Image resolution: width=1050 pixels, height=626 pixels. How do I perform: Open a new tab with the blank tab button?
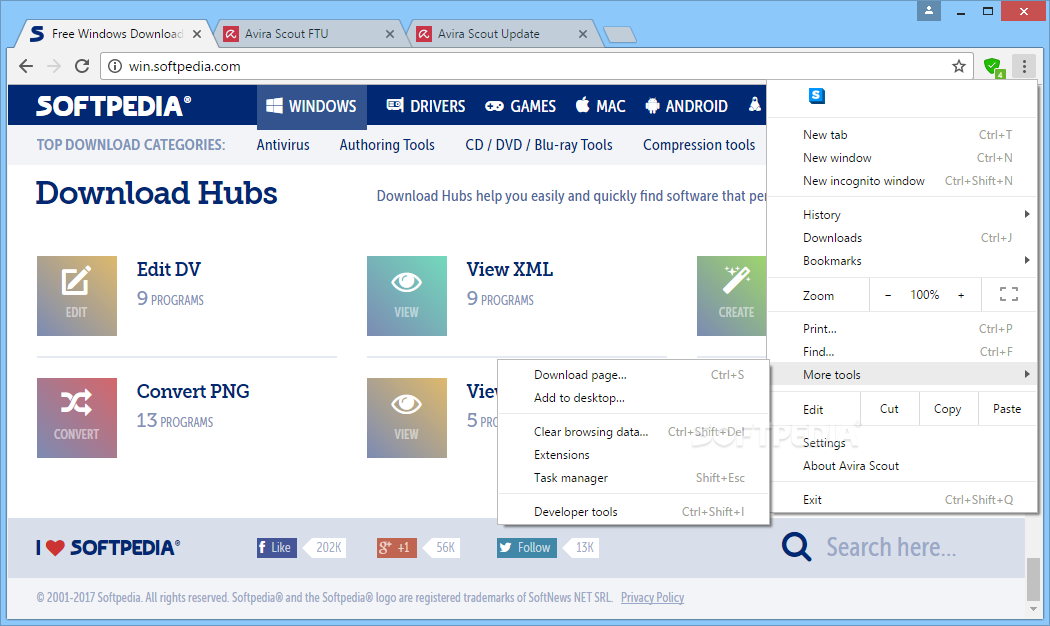[x=619, y=34]
